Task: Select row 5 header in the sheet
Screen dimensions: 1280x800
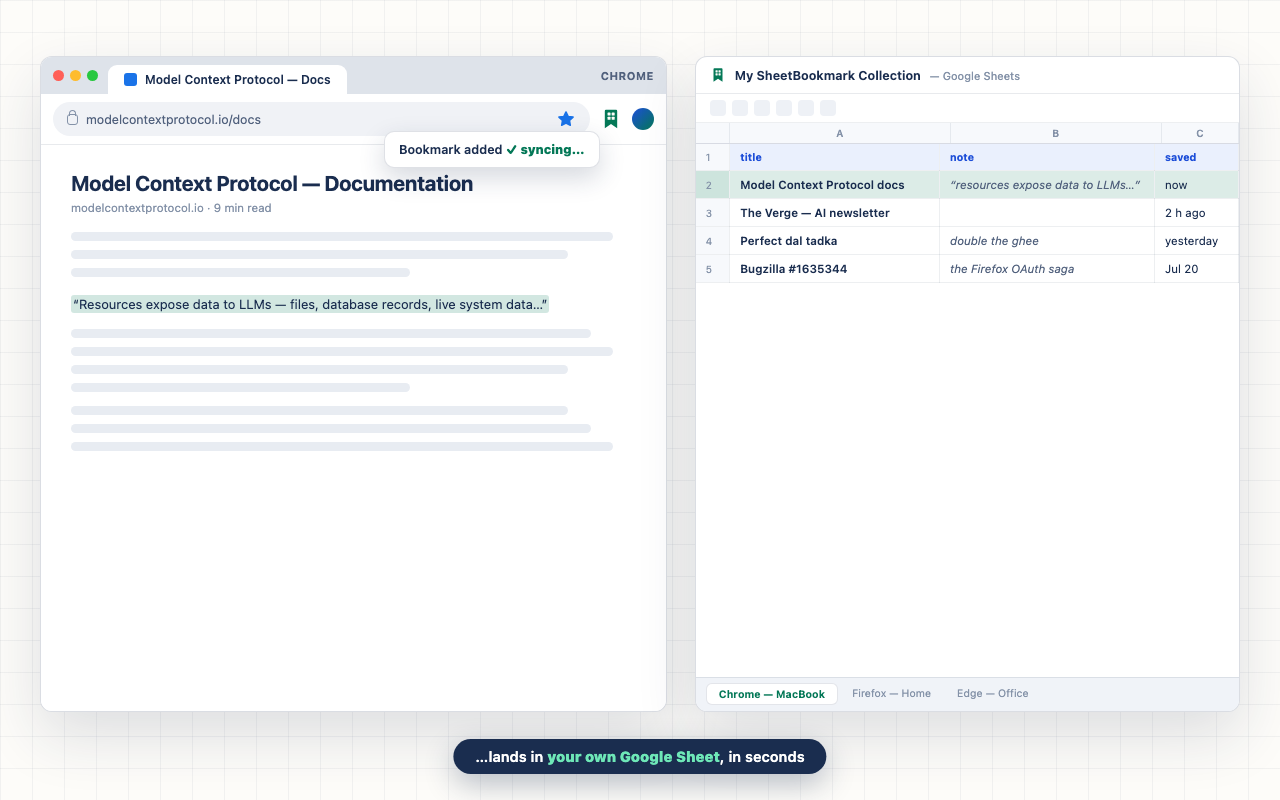Action: [x=712, y=269]
